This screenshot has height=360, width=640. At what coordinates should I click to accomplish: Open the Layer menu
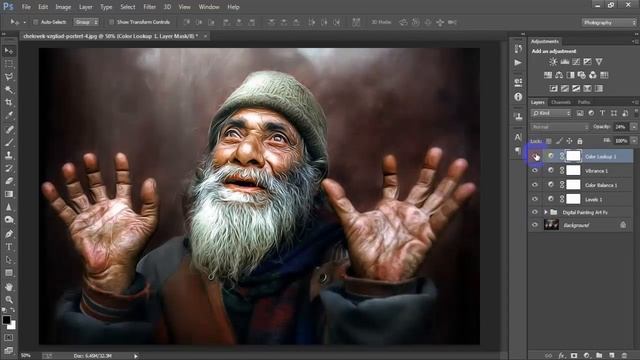tap(85, 7)
